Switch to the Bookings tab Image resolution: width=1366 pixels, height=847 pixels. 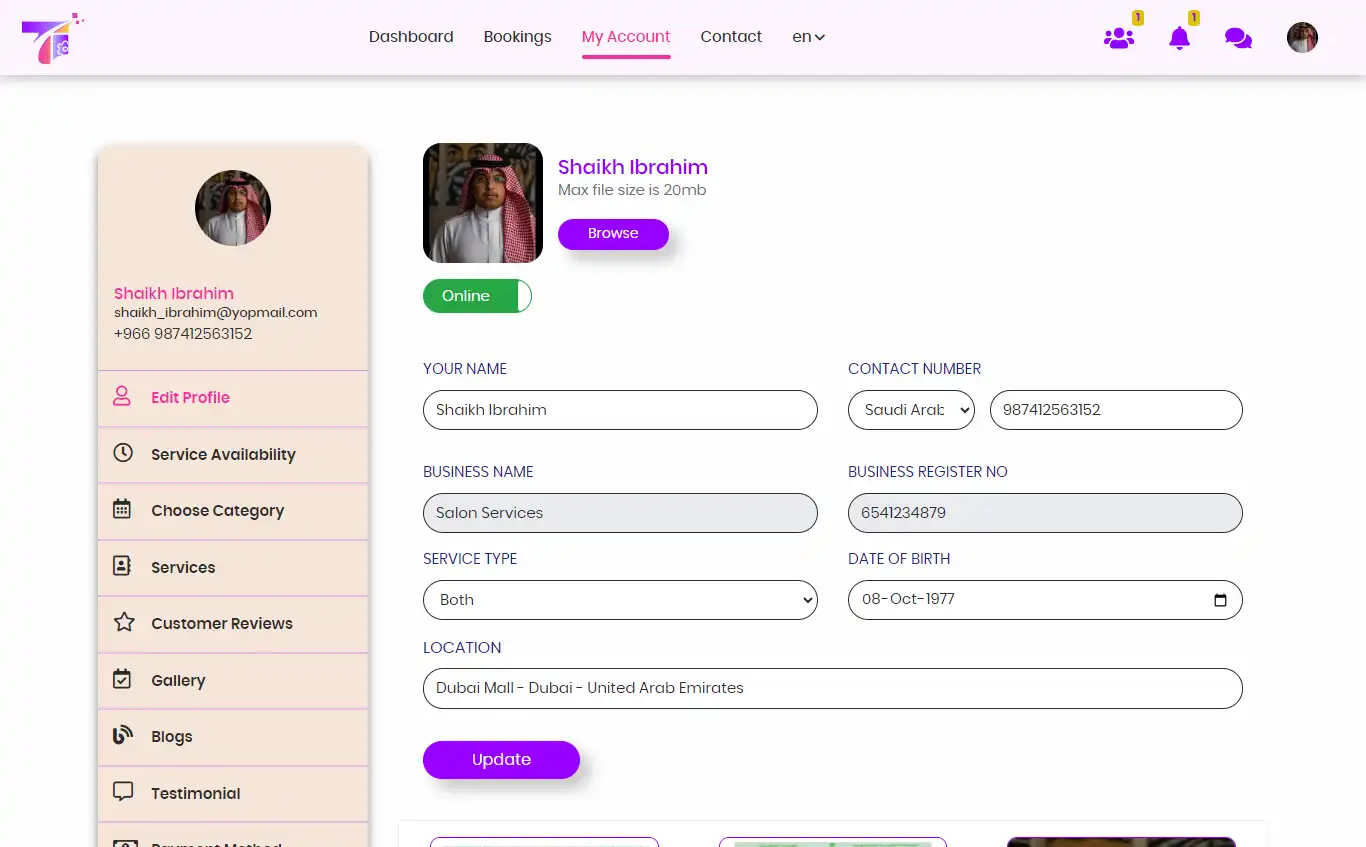tap(517, 37)
